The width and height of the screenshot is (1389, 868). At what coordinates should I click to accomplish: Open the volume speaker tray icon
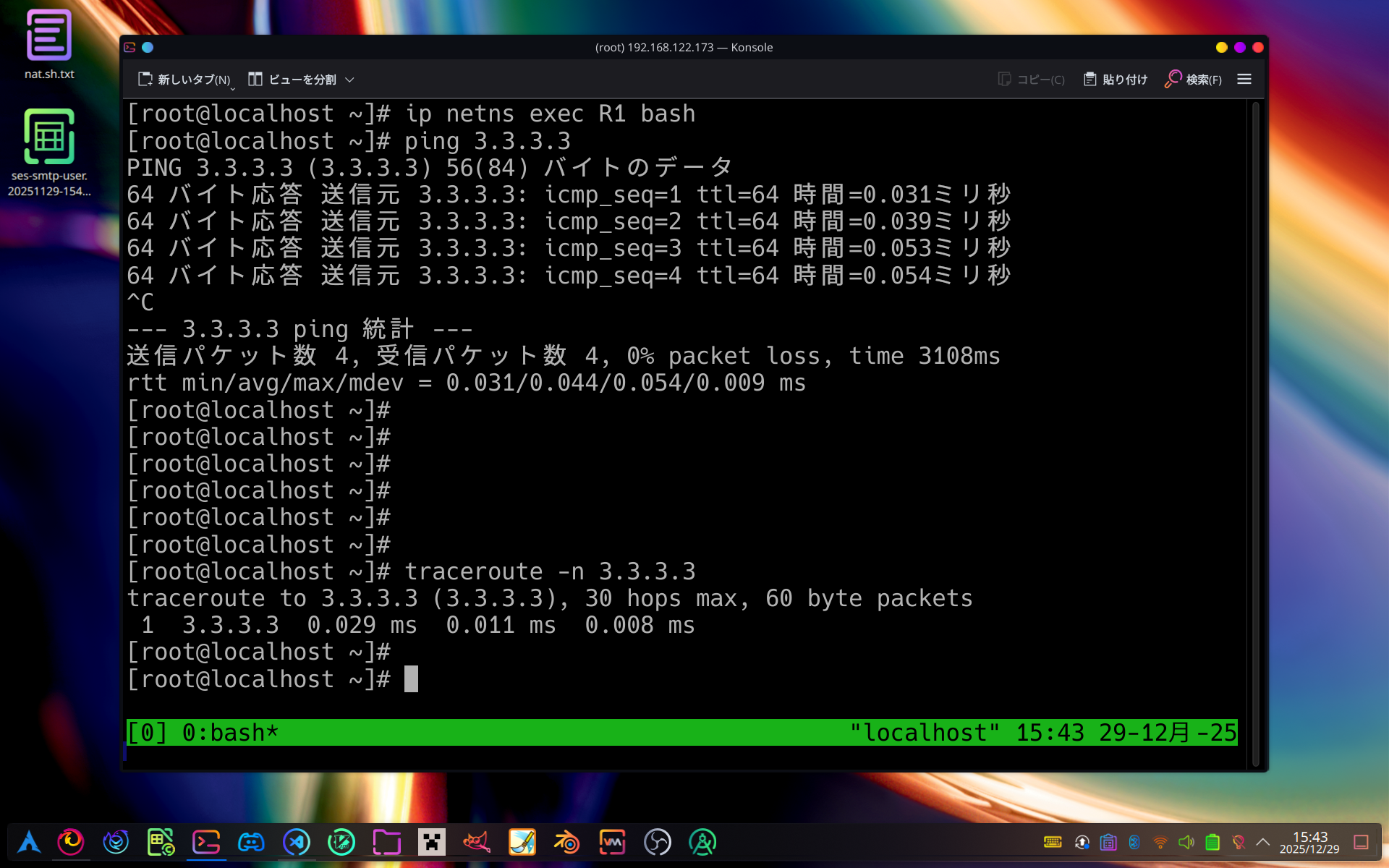pyautogui.click(x=1186, y=842)
